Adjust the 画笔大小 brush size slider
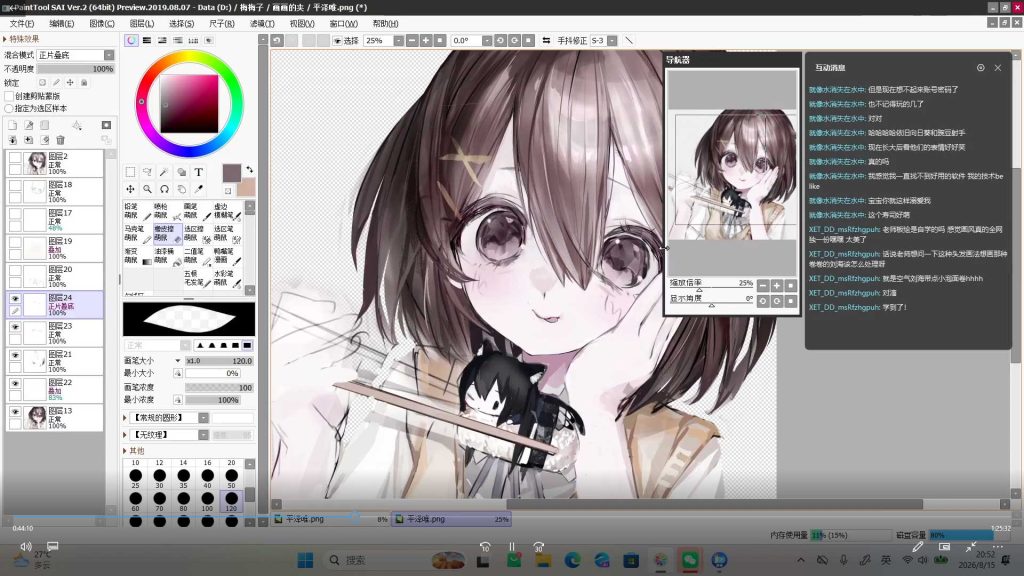The image size is (1024, 576). [219, 360]
